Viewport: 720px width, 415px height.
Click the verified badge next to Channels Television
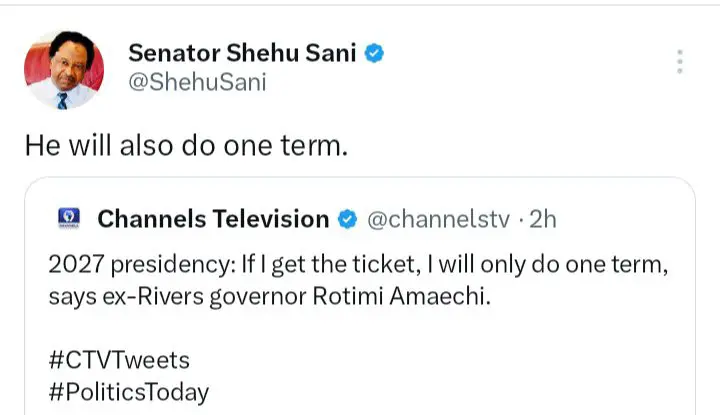[348, 219]
